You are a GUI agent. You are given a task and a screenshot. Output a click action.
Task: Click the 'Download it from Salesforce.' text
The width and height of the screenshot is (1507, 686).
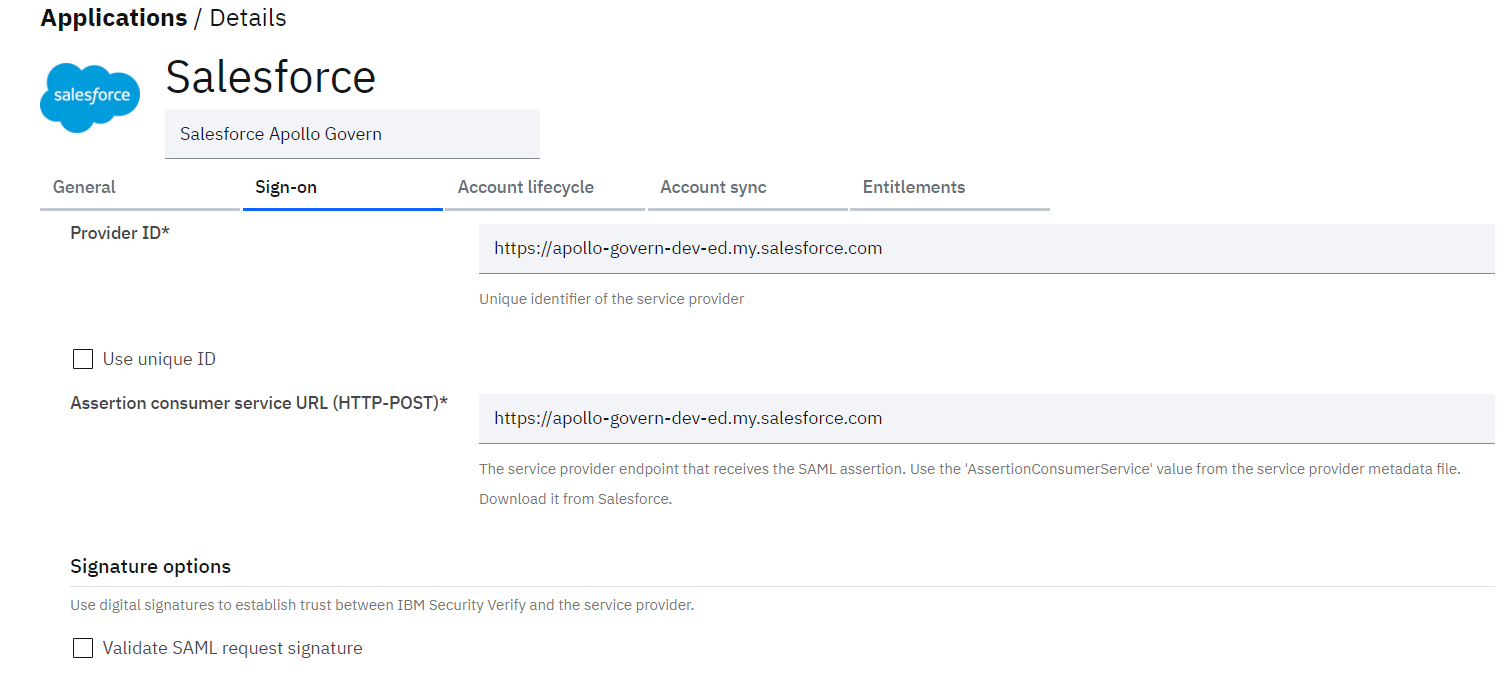[575, 499]
